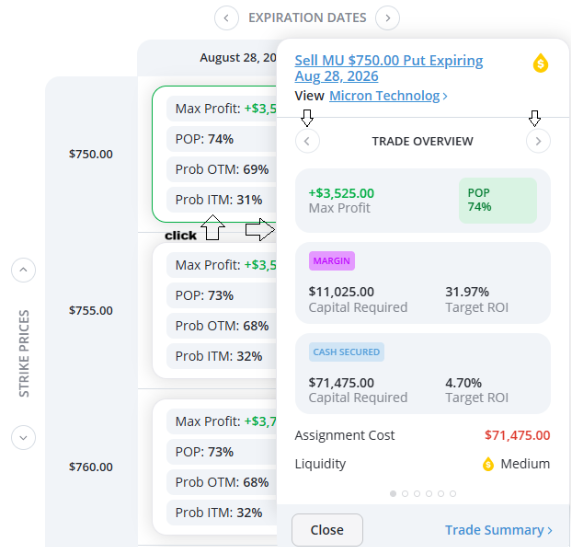
Task: Click the yellow dollar drop icon in header
Action: click(x=541, y=63)
